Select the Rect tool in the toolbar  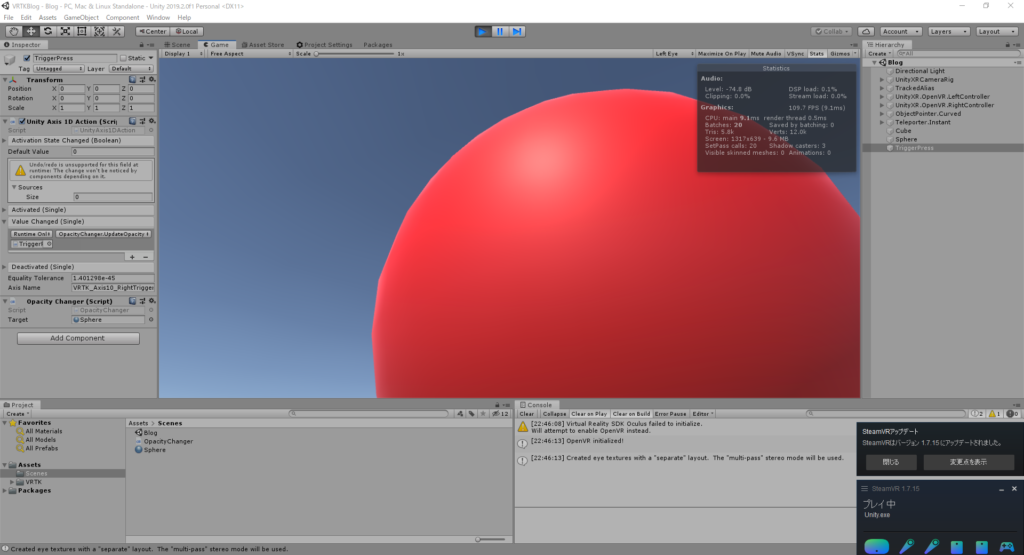click(x=82, y=31)
